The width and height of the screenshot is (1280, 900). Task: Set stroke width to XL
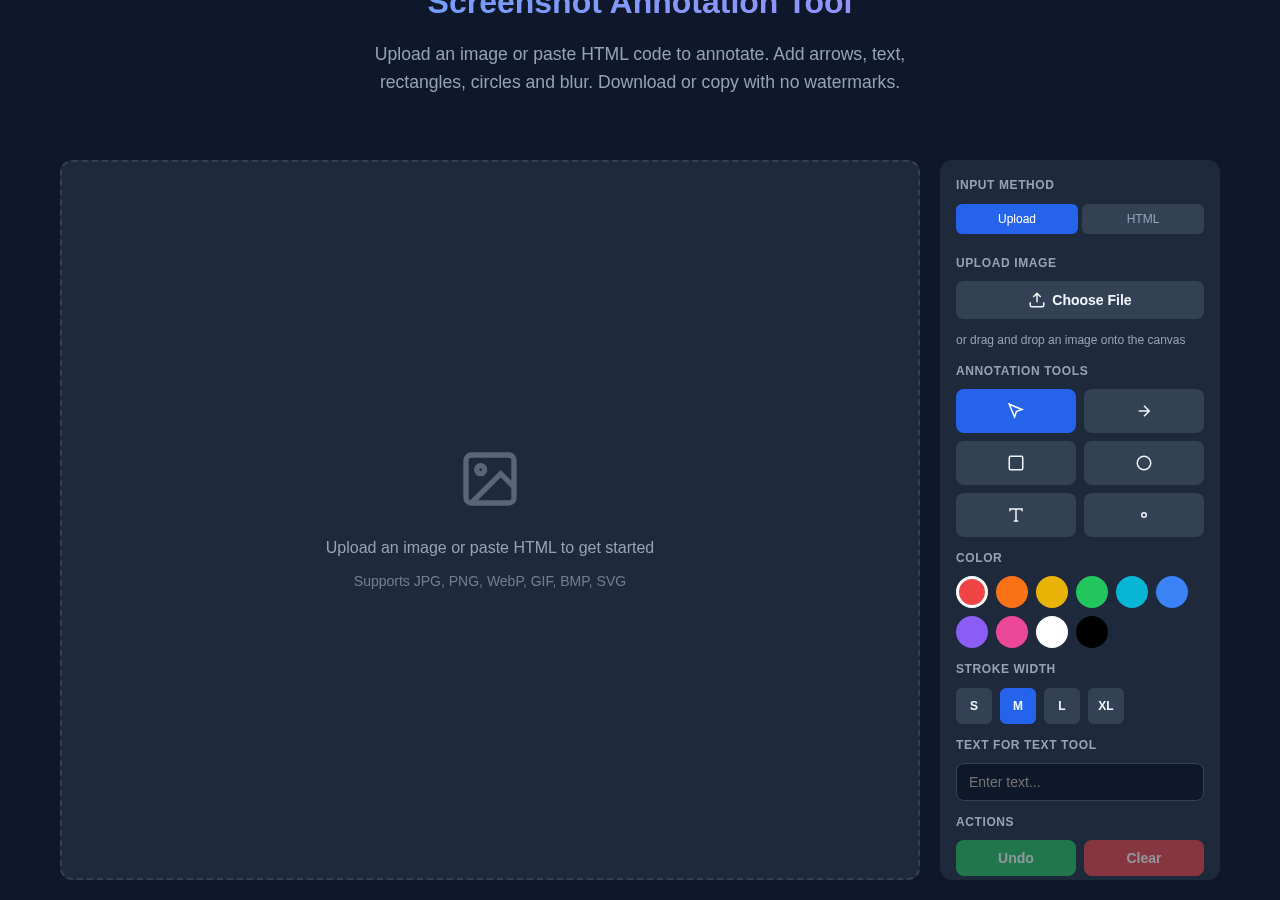(1106, 706)
